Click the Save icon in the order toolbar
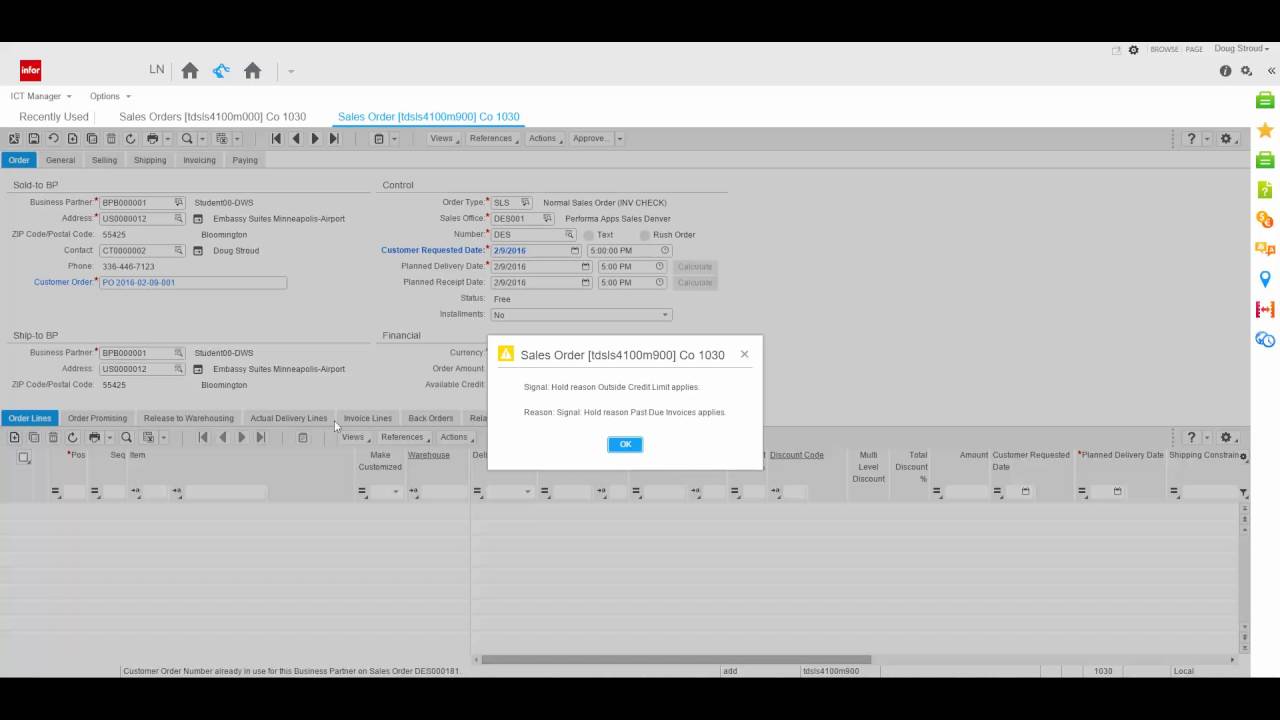1280x720 pixels. [x=34, y=139]
